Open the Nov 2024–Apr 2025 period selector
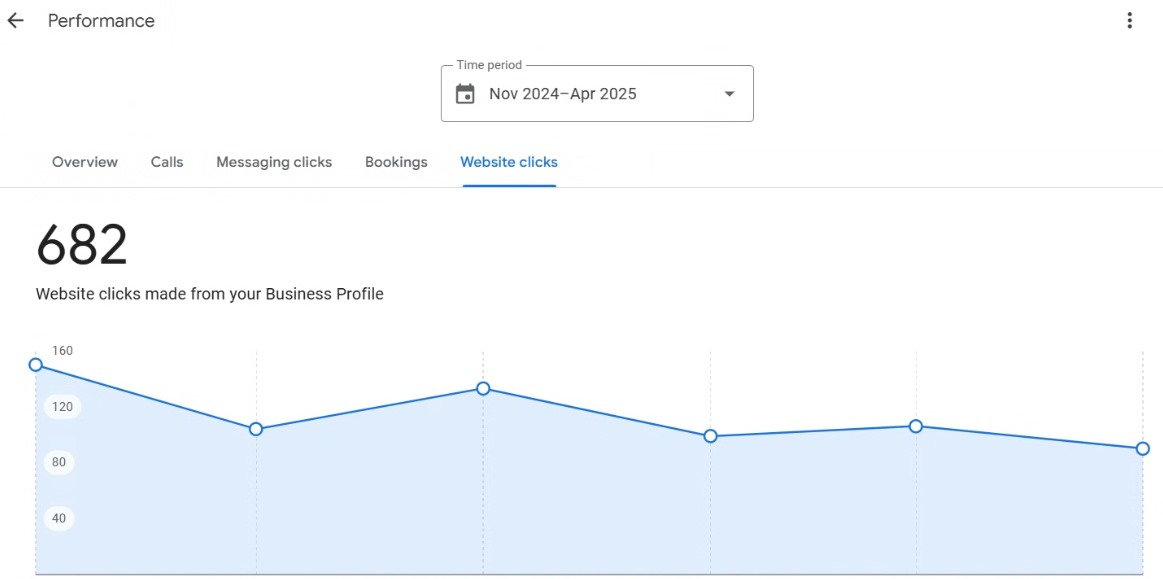The image size is (1163, 579). (597, 93)
